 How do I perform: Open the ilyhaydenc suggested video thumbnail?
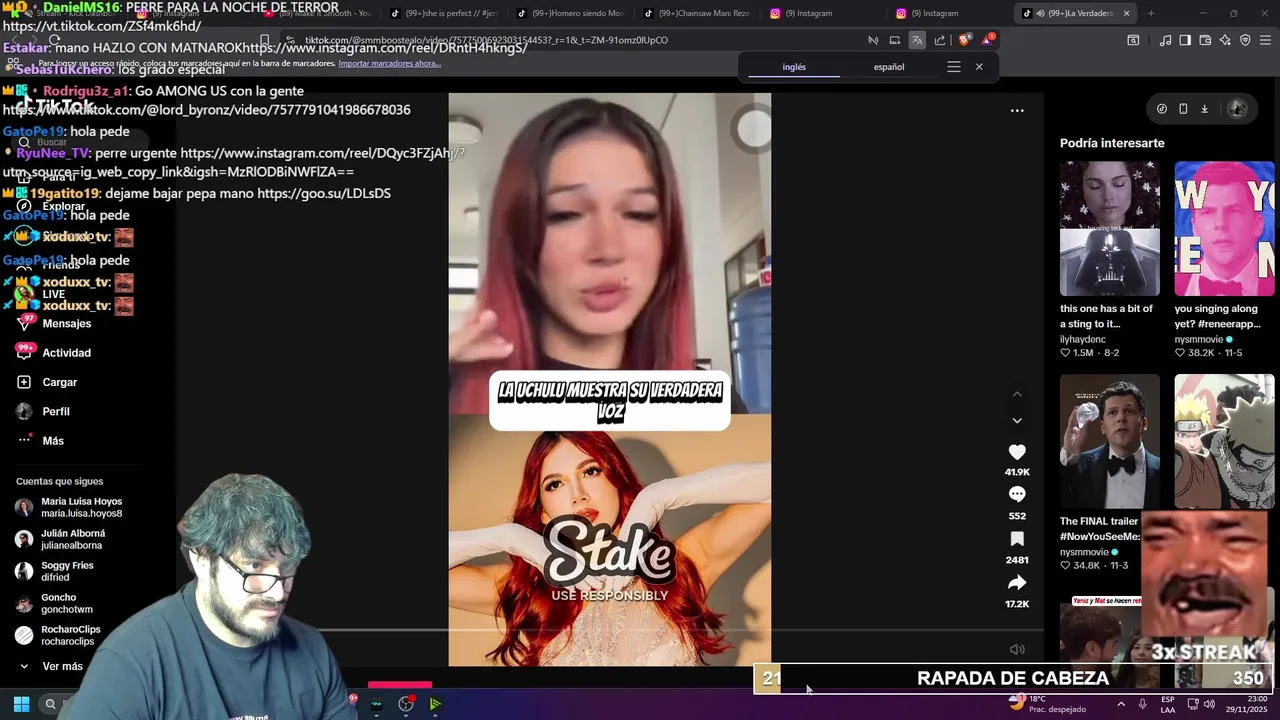1110,228
